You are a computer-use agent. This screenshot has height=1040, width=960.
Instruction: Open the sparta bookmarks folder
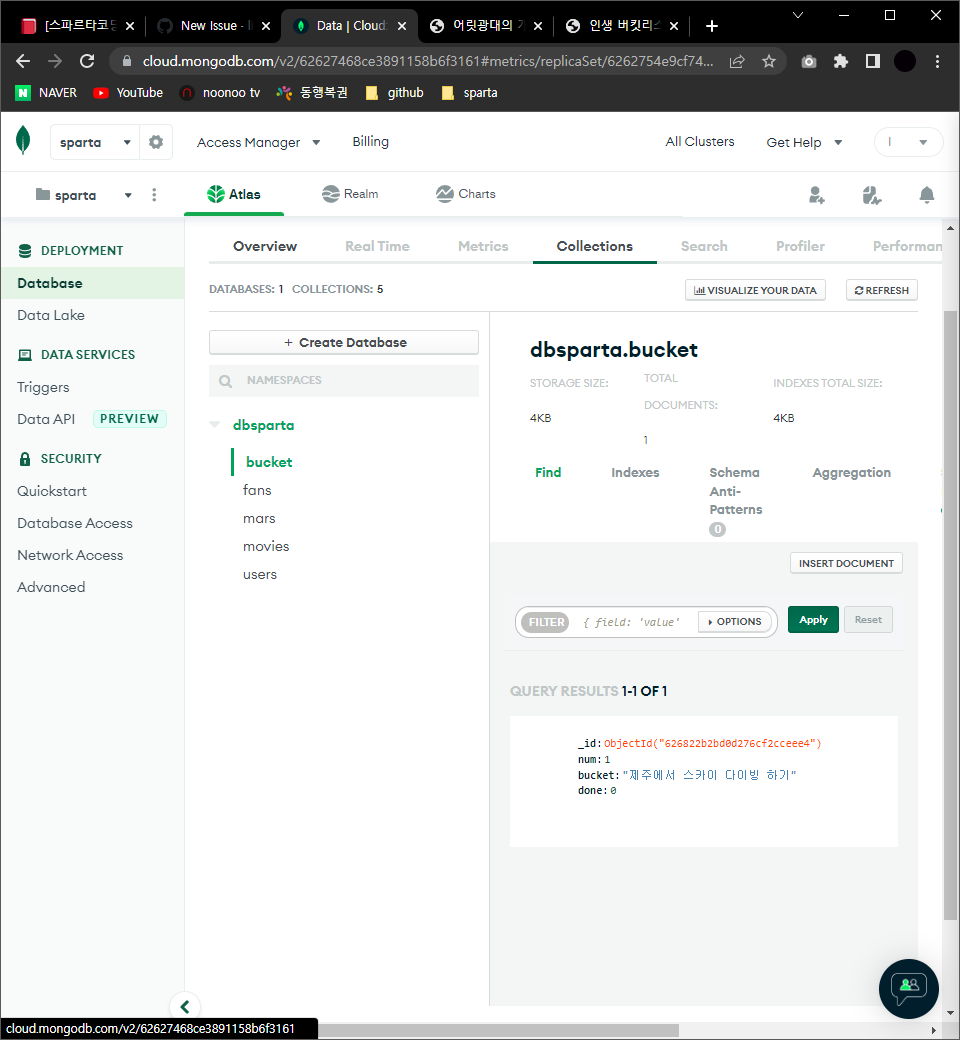tap(470, 93)
